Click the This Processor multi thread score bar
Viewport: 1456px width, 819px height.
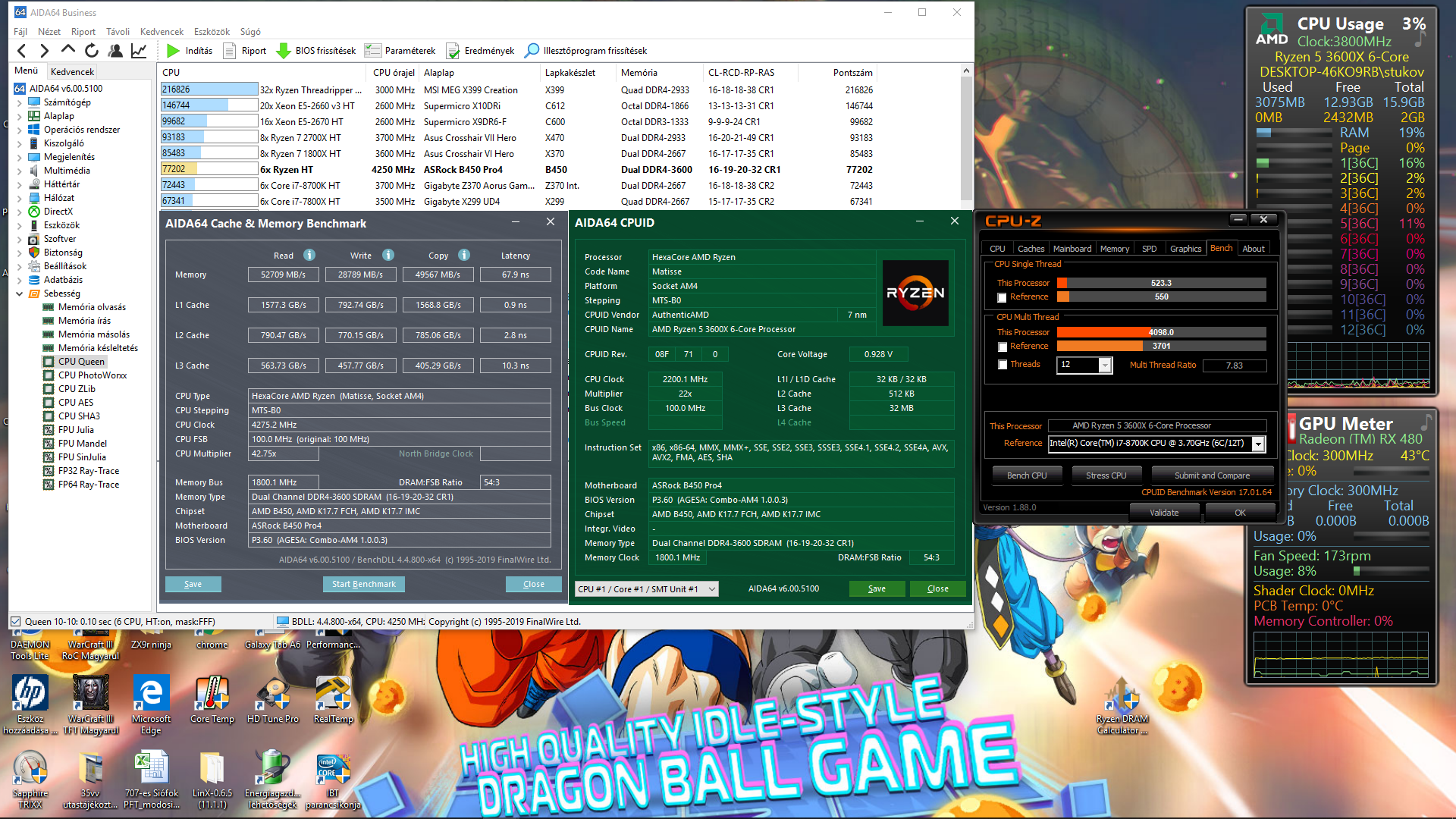pyautogui.click(x=1161, y=332)
